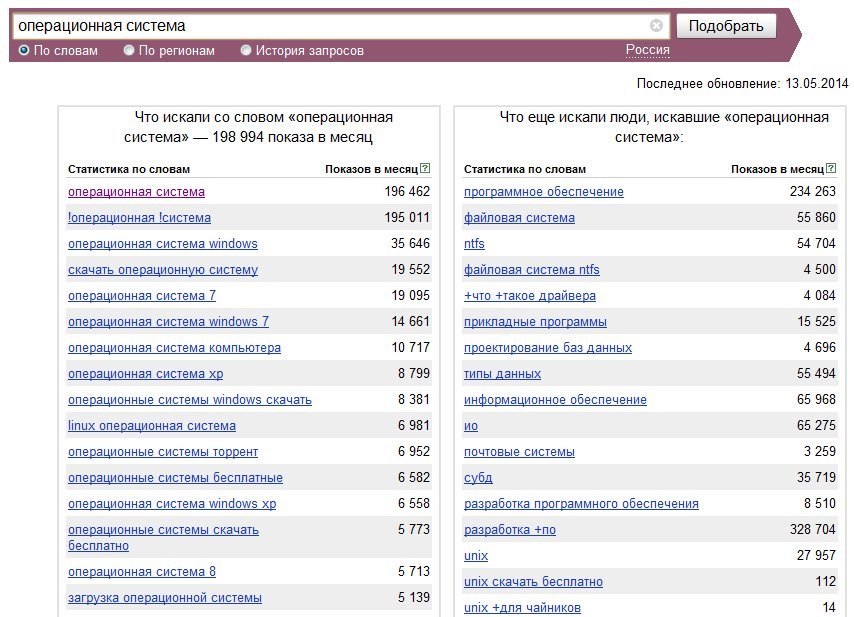Open 'операционные системы торрент' link

tap(163, 452)
